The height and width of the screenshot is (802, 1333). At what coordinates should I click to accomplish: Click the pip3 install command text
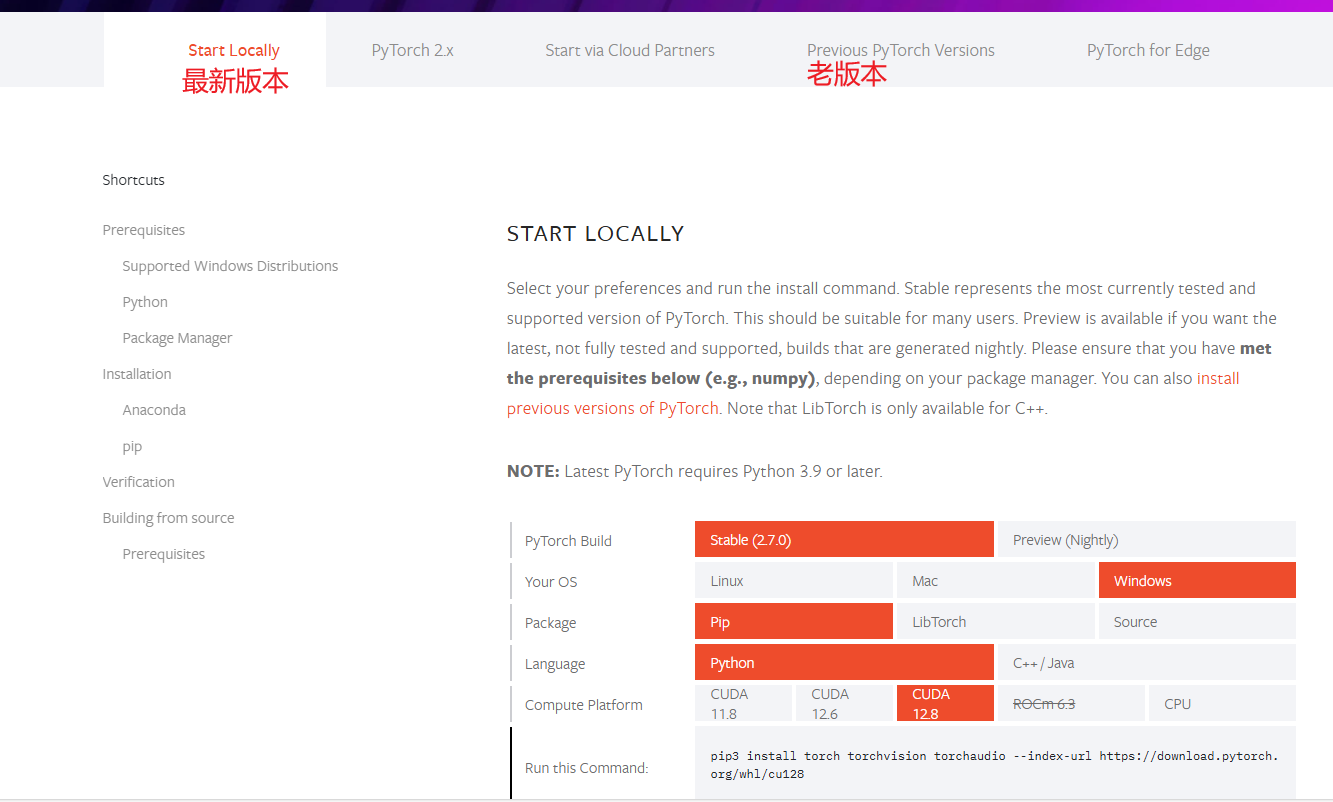coord(994,765)
